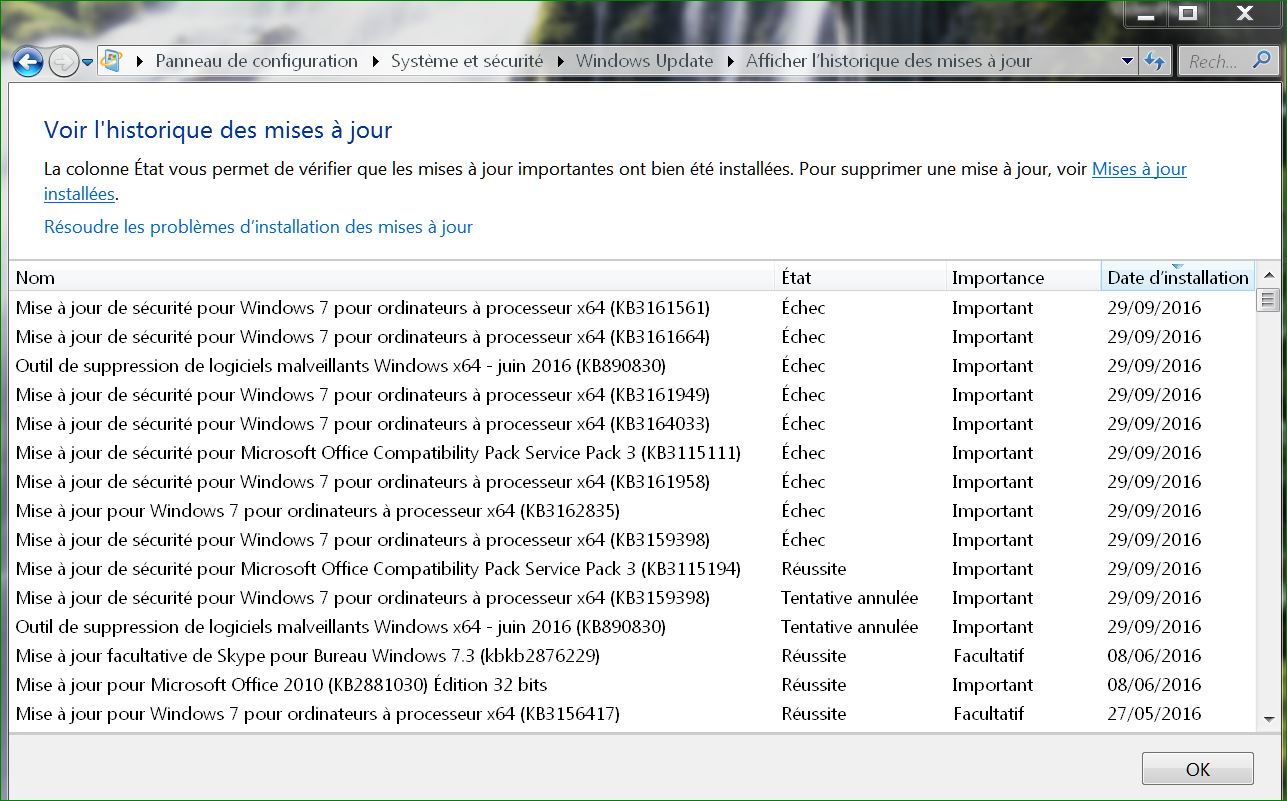Select 'Afficher l'historique des mises à jour' breadcrumb

tap(888, 61)
